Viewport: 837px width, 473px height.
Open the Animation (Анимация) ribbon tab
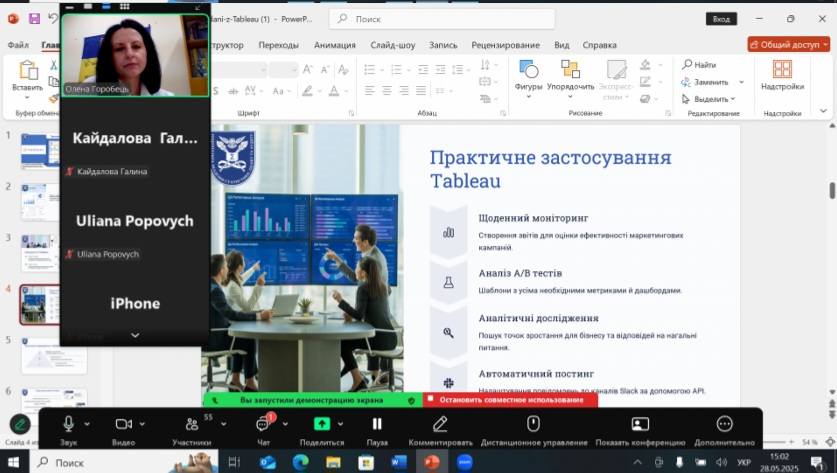pyautogui.click(x=334, y=45)
